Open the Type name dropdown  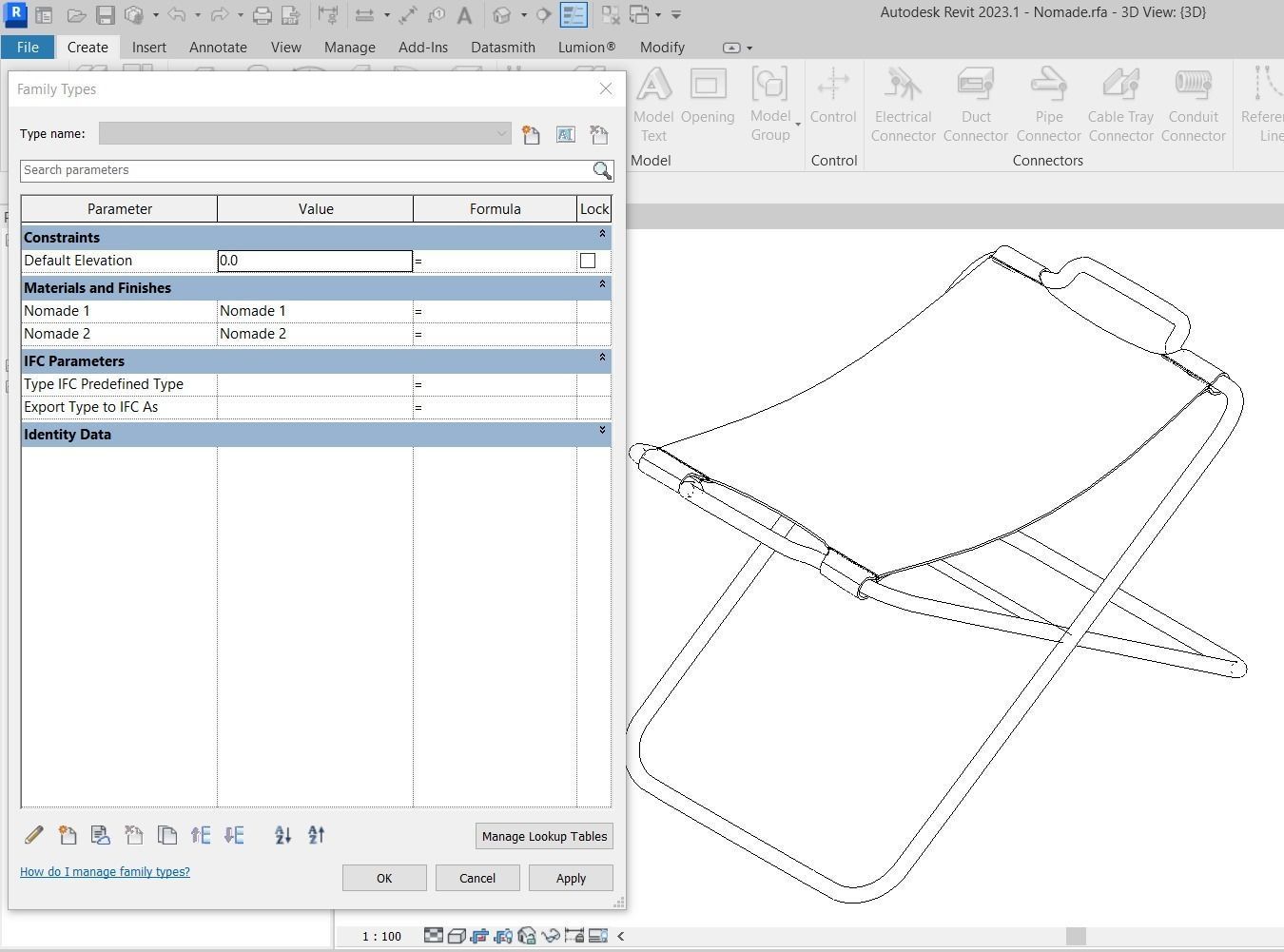(x=502, y=134)
